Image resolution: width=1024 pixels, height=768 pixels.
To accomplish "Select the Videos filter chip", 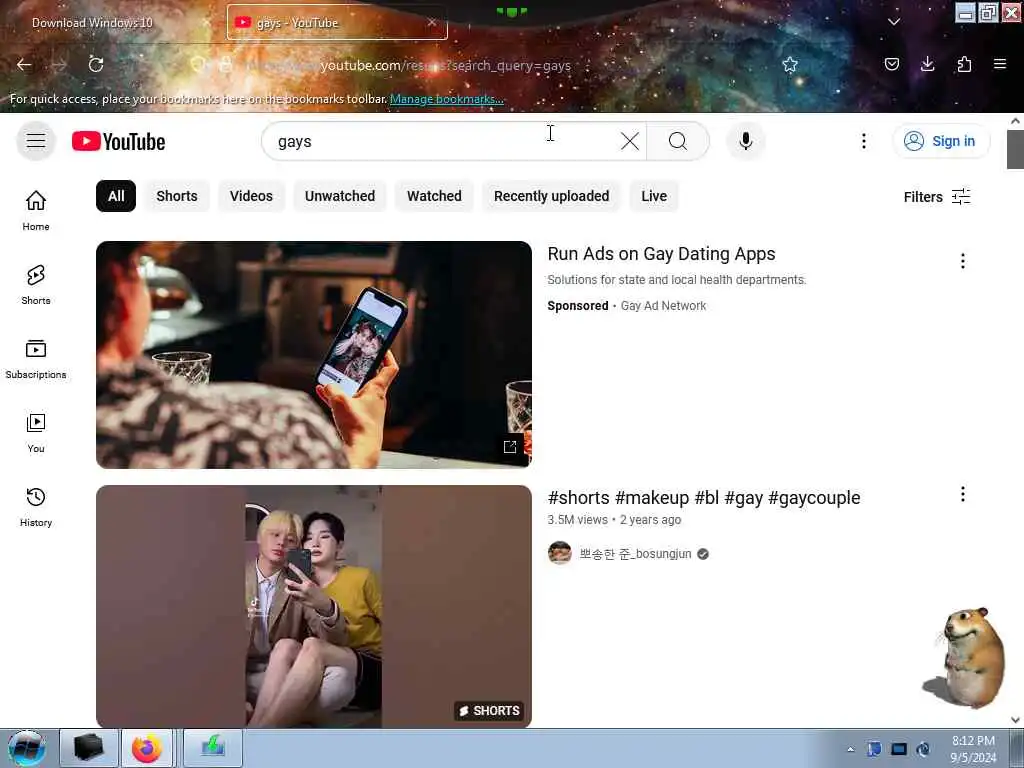I will [x=251, y=196].
